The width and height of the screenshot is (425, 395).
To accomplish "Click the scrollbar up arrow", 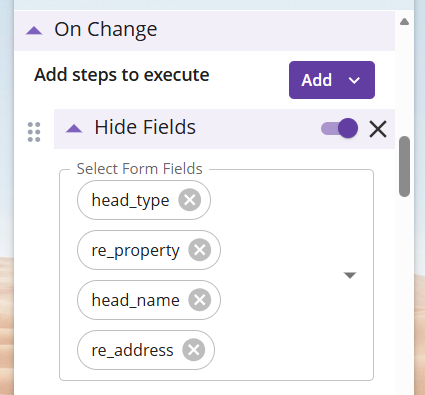I will (404, 22).
